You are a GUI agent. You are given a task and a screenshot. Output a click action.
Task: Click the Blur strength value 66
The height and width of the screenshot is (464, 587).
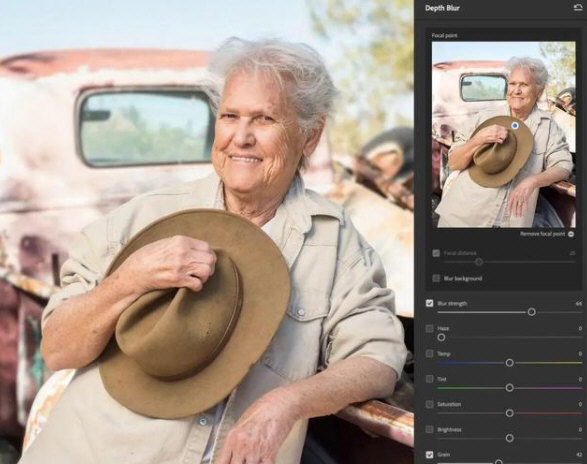(x=579, y=303)
